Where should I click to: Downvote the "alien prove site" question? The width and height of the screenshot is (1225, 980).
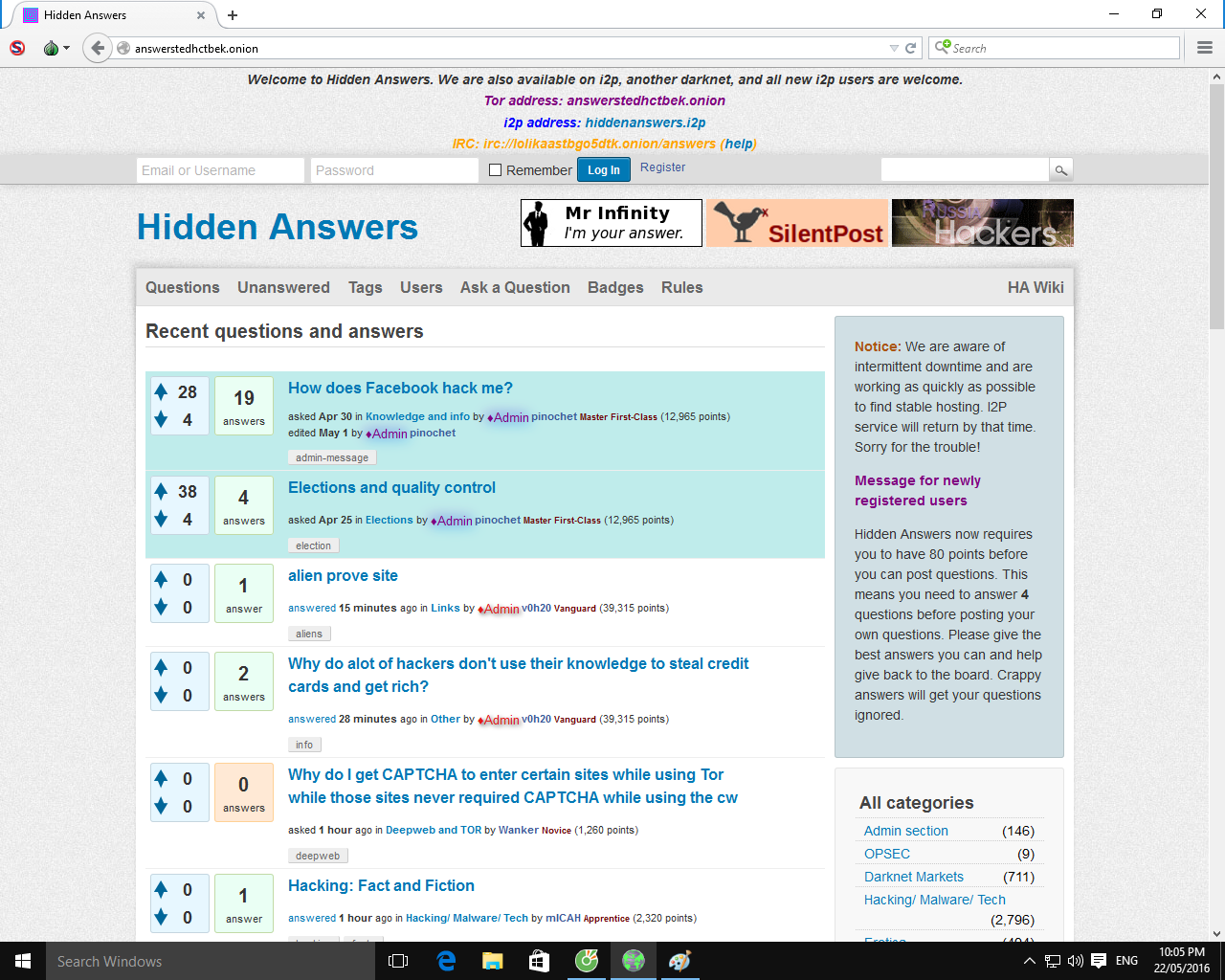pos(161,607)
